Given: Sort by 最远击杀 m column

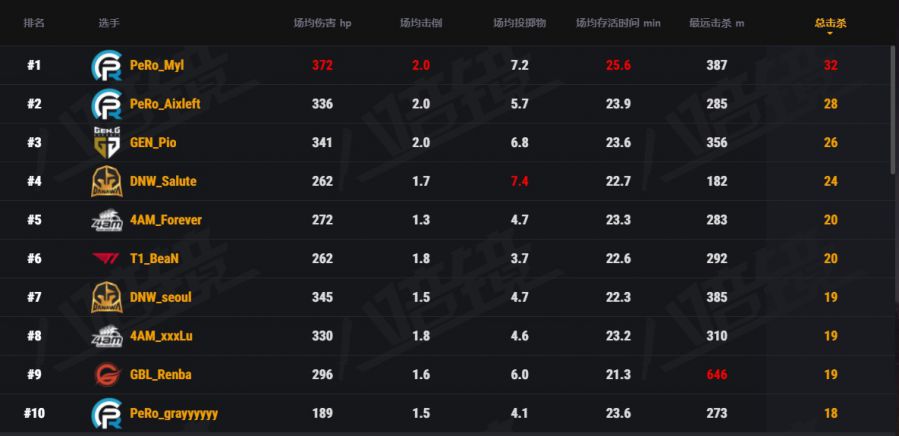Looking at the screenshot, I should pos(717,24).
